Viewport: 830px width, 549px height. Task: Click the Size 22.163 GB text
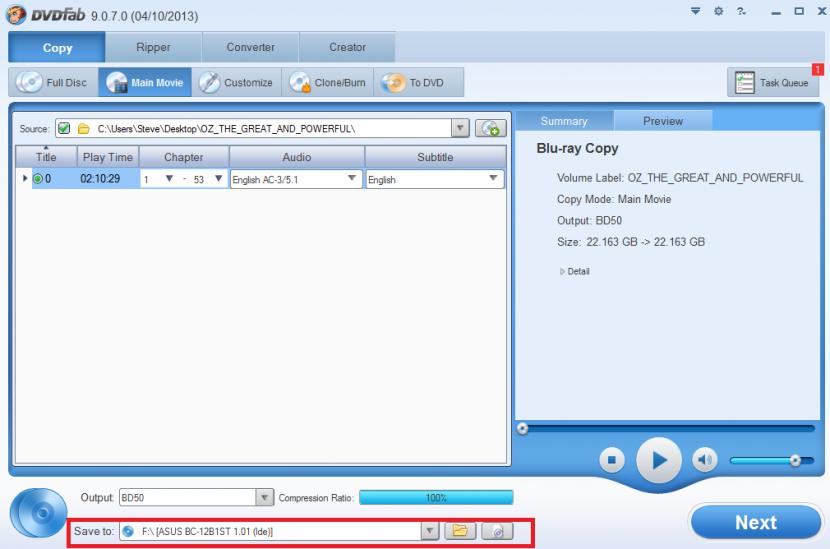[x=631, y=242]
